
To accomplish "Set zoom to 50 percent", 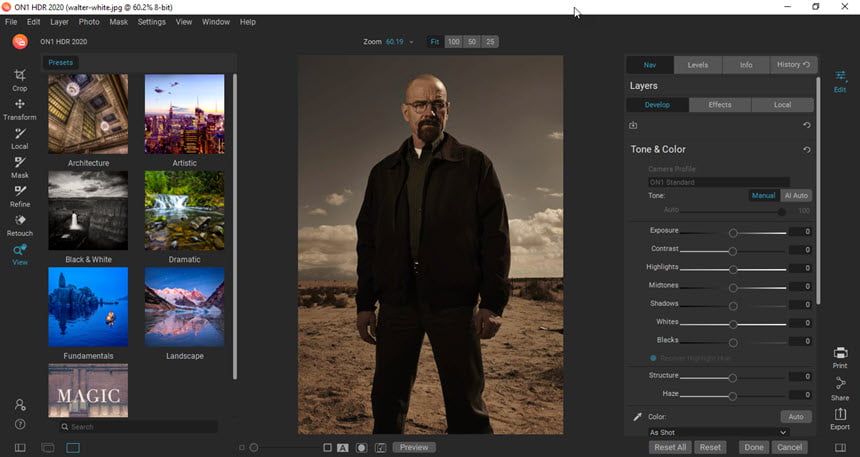I will point(472,42).
